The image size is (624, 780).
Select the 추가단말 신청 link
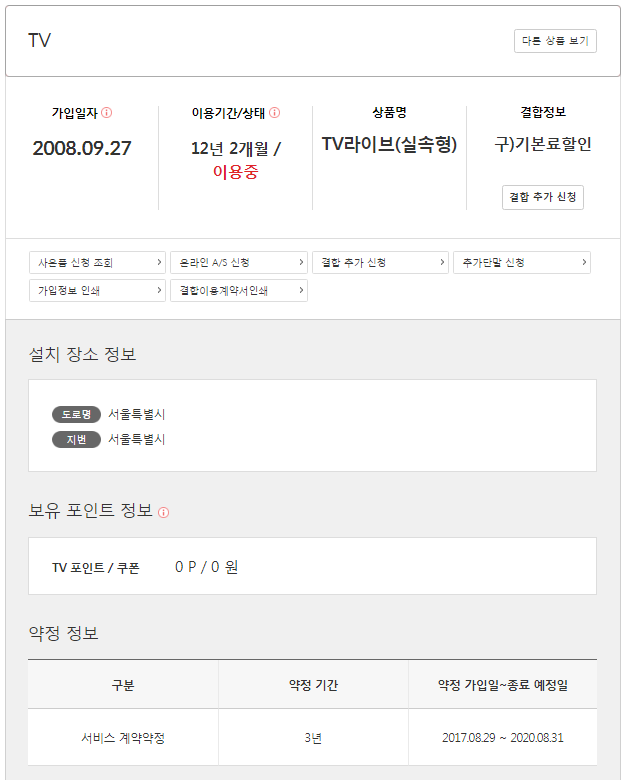[521, 263]
